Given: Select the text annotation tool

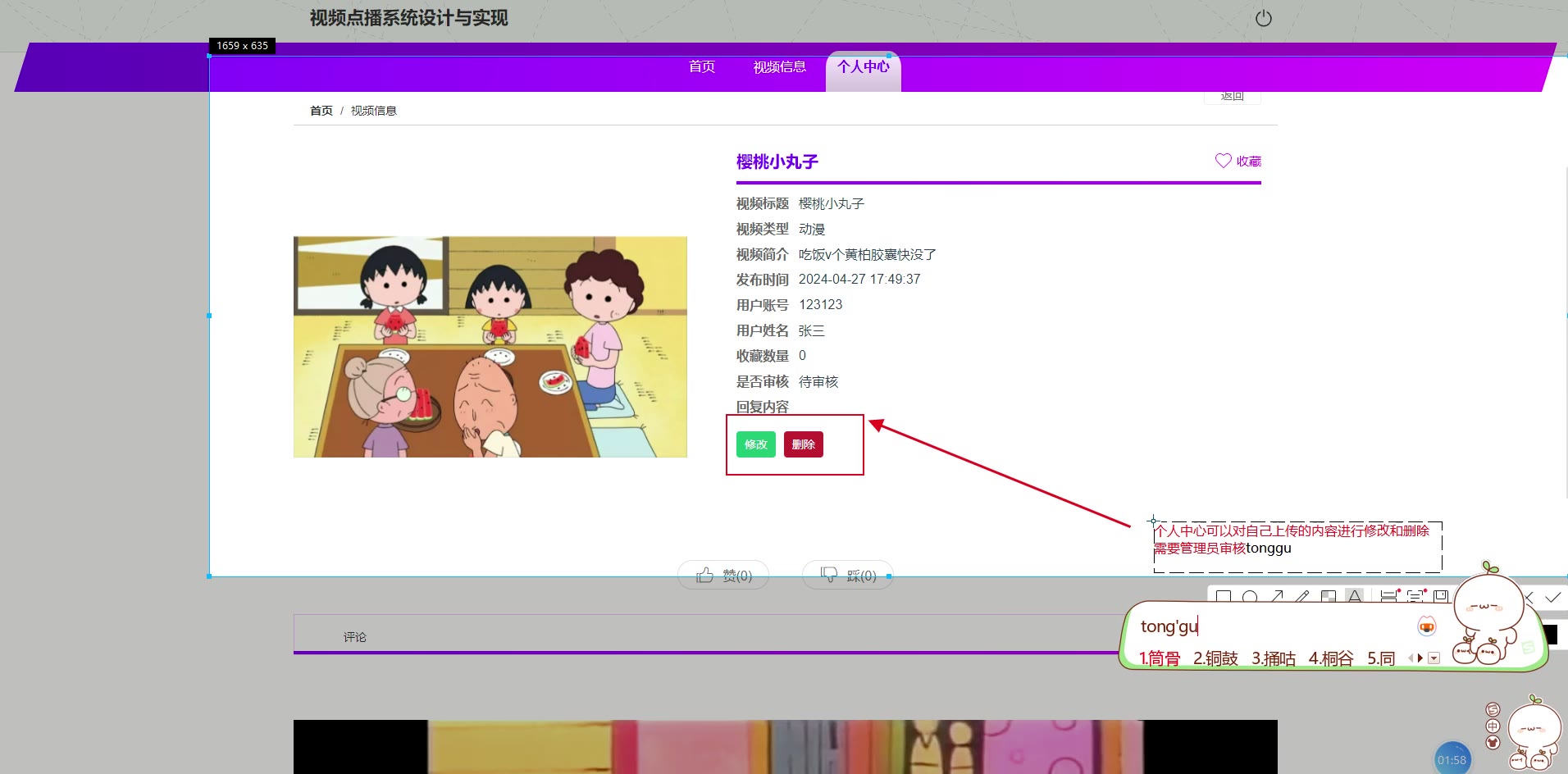Looking at the screenshot, I should coord(1355,597).
